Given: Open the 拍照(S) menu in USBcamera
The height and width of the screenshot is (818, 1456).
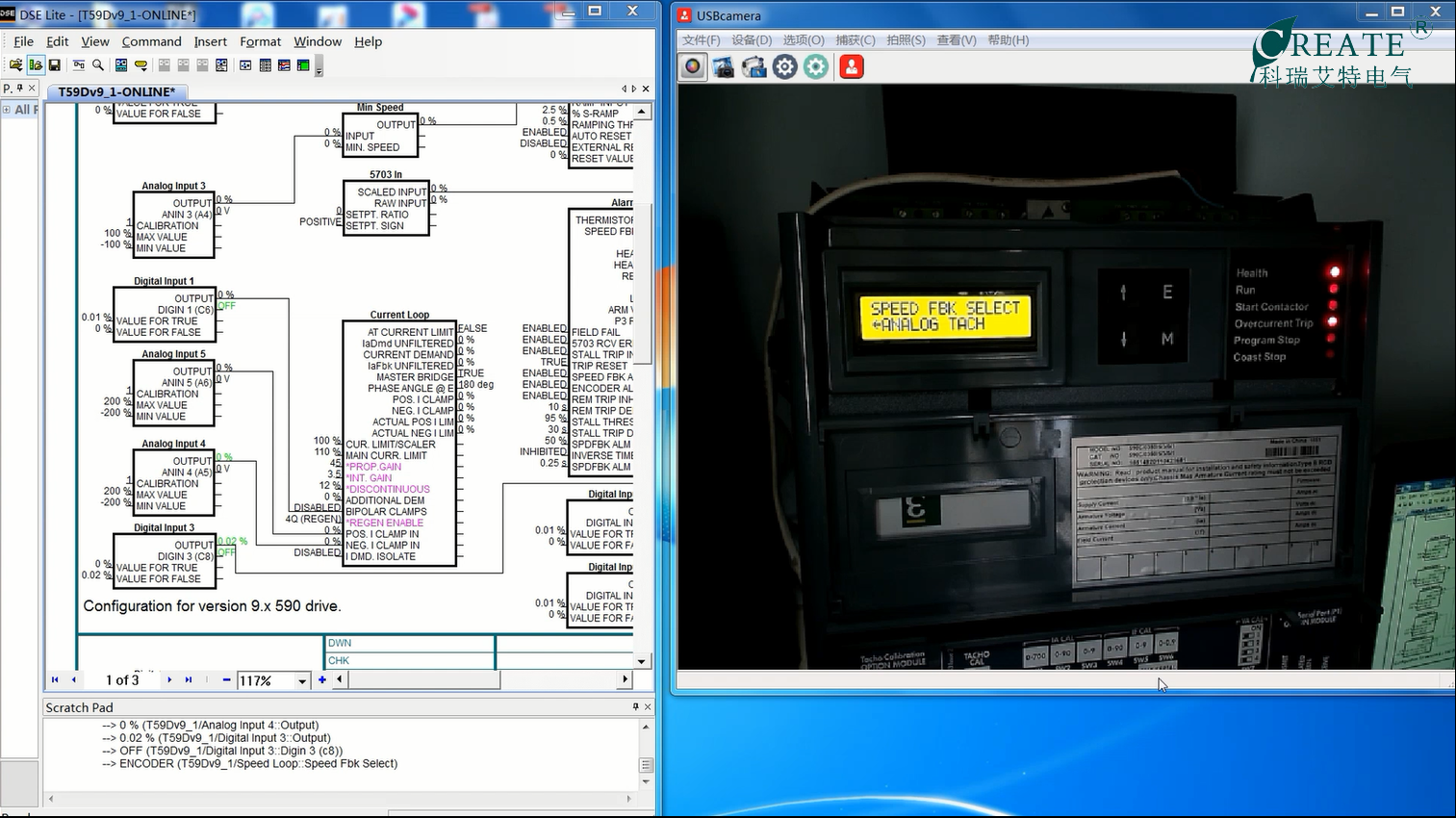Looking at the screenshot, I should (x=906, y=39).
